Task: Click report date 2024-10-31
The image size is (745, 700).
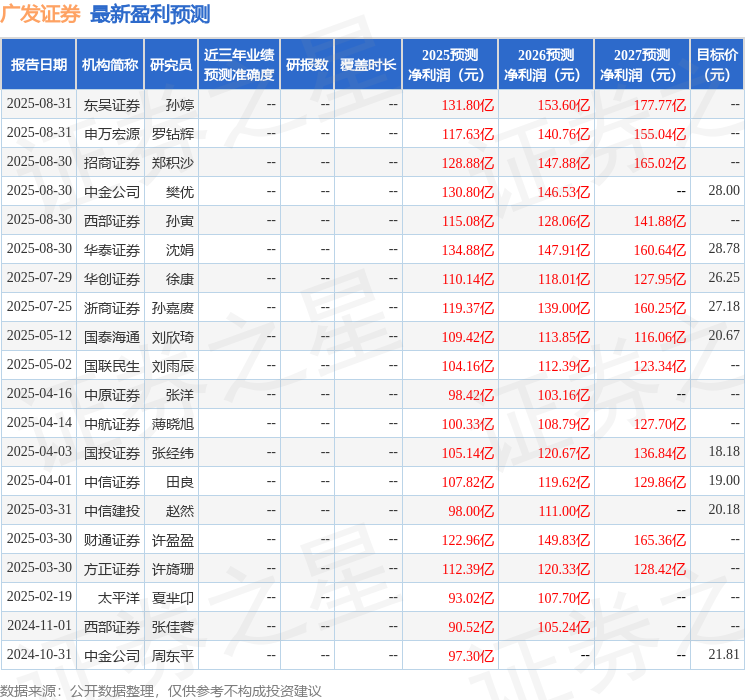Action: tap(39, 654)
